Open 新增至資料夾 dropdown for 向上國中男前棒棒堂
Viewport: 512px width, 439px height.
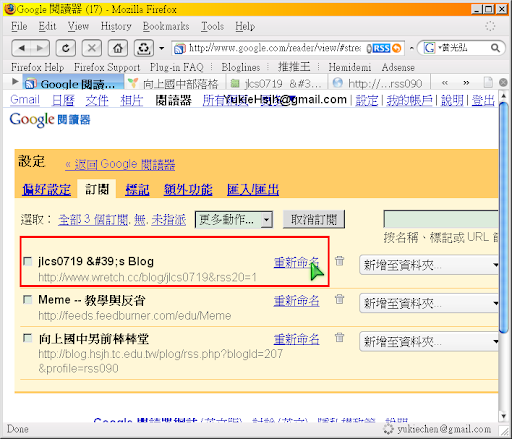click(x=429, y=341)
